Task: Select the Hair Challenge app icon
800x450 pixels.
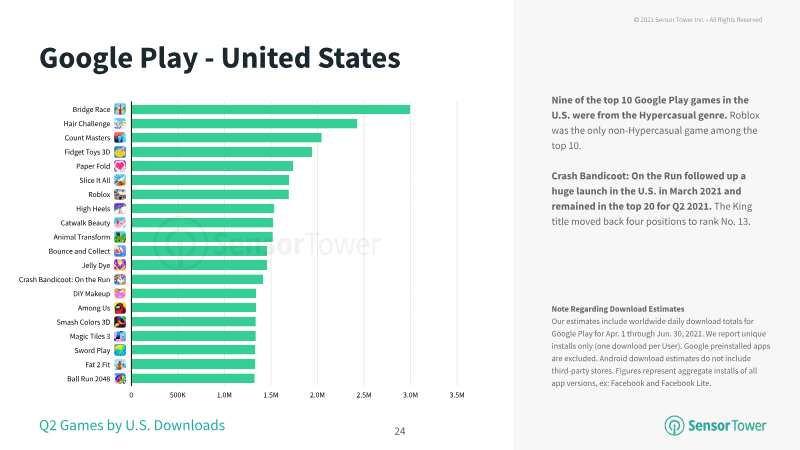Action: pos(120,123)
